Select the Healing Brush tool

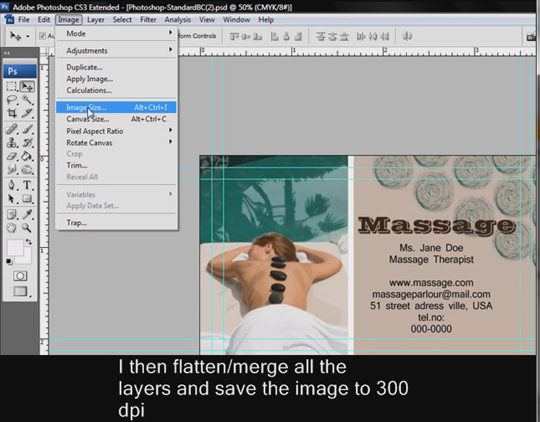pos(11,129)
